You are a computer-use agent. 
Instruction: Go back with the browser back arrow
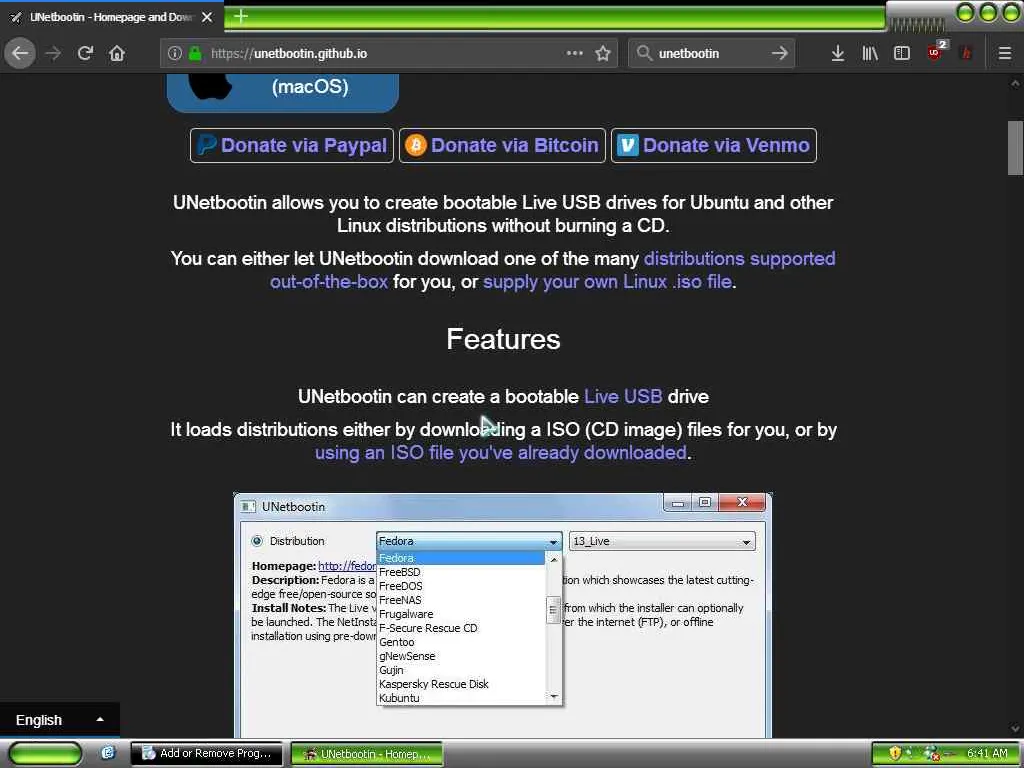[20, 53]
